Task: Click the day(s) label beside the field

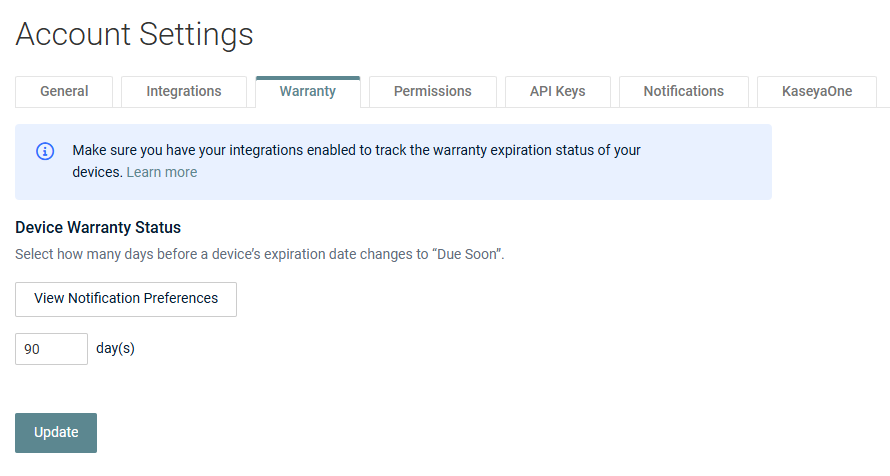Action: [x=115, y=348]
